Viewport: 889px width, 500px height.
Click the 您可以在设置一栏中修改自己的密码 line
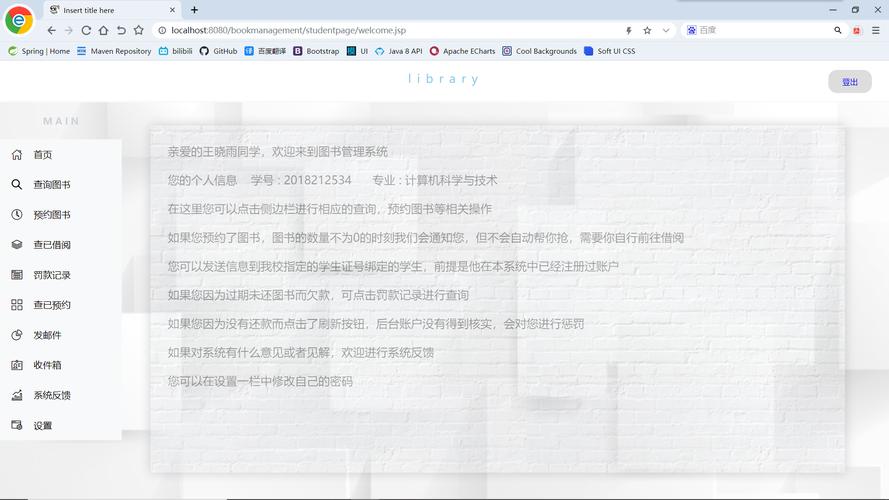260,381
